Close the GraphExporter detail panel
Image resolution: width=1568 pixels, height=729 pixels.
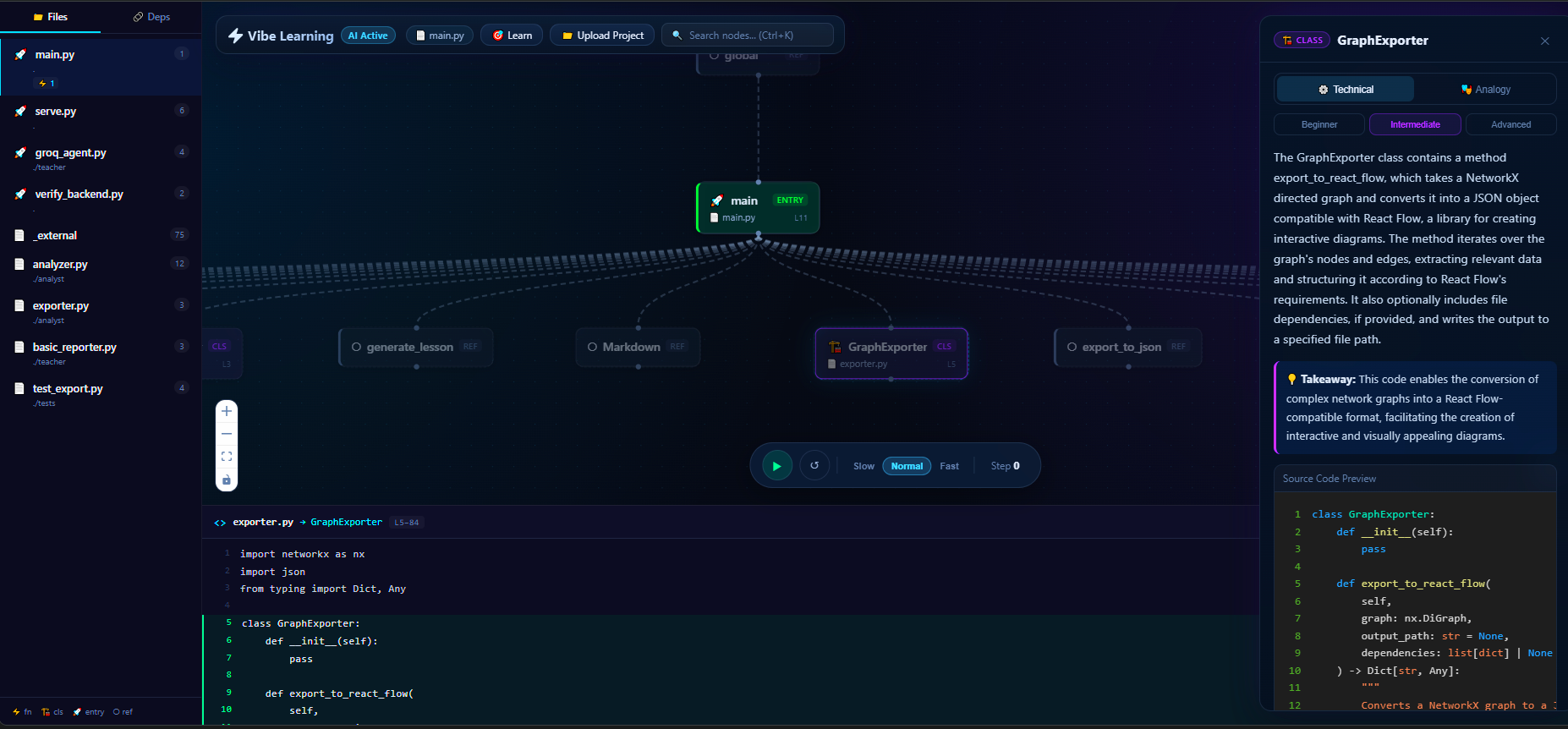click(1545, 41)
